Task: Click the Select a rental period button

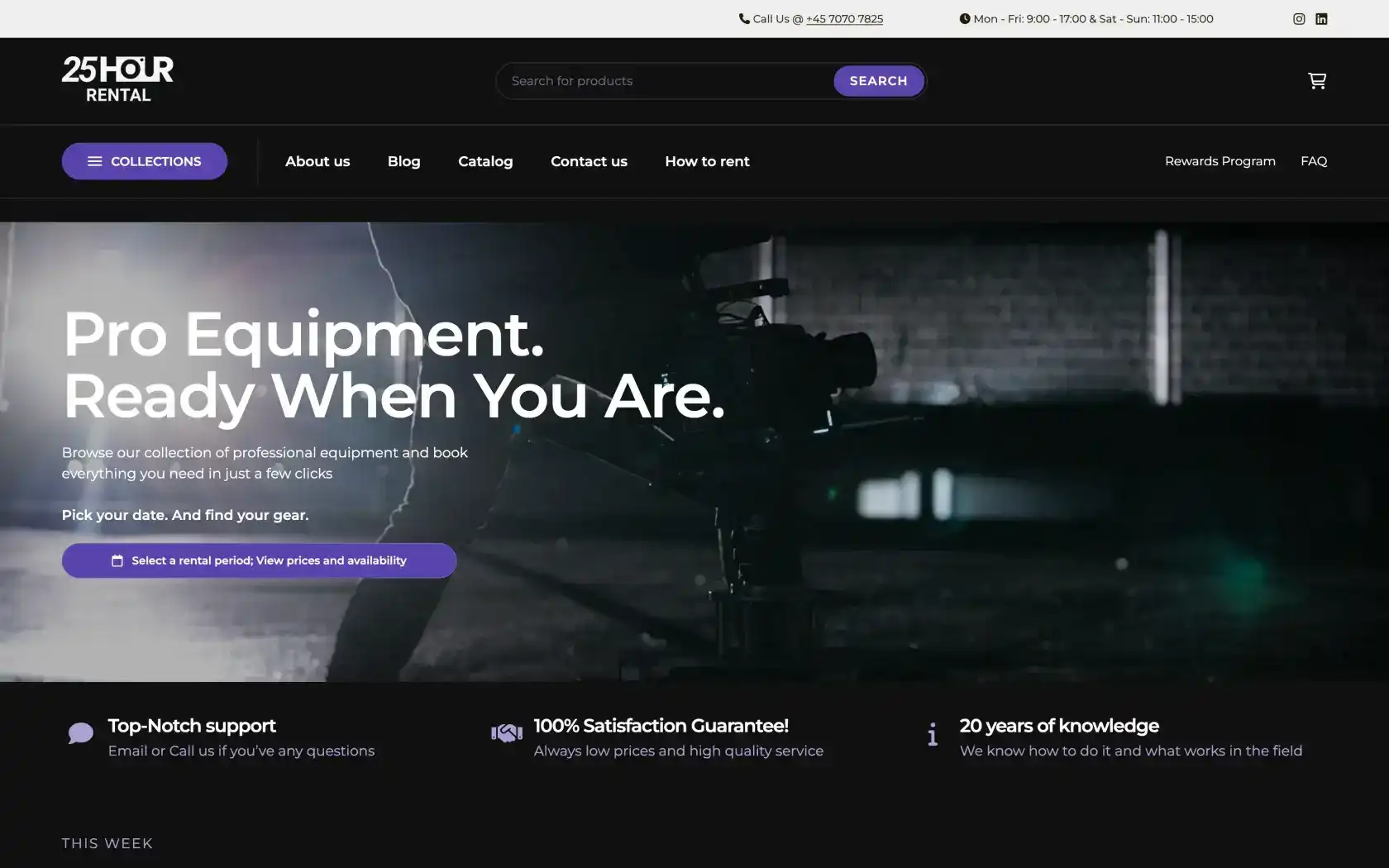Action: (x=259, y=560)
